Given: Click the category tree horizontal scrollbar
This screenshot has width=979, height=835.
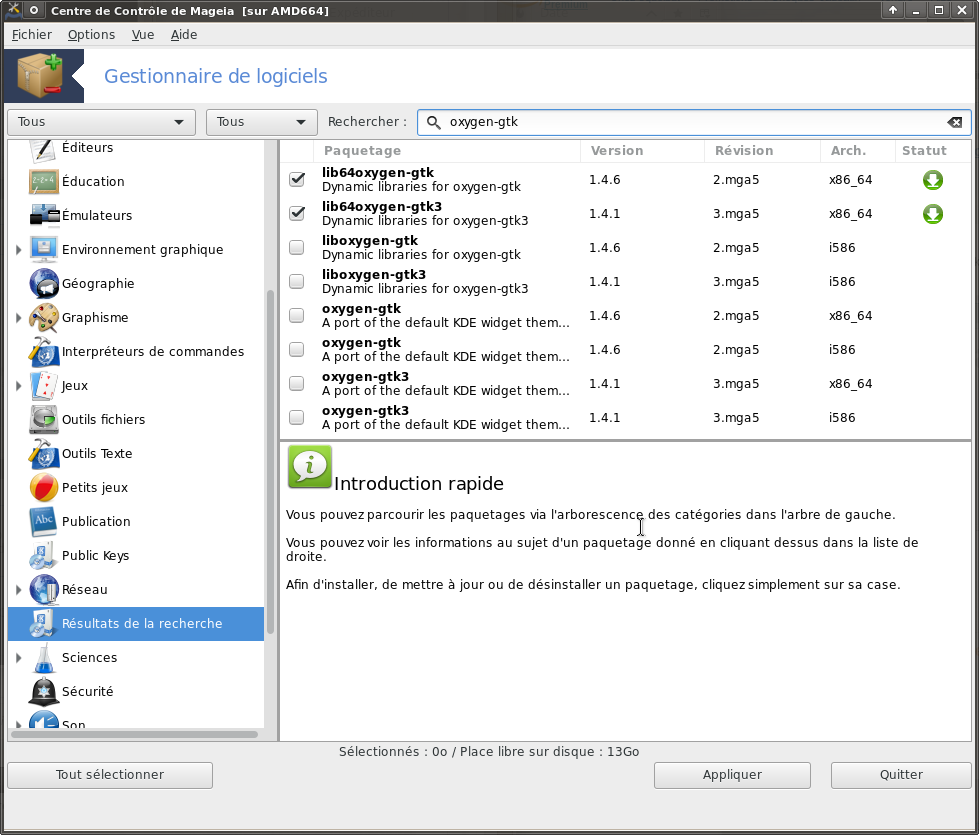Looking at the screenshot, I should [134, 734].
